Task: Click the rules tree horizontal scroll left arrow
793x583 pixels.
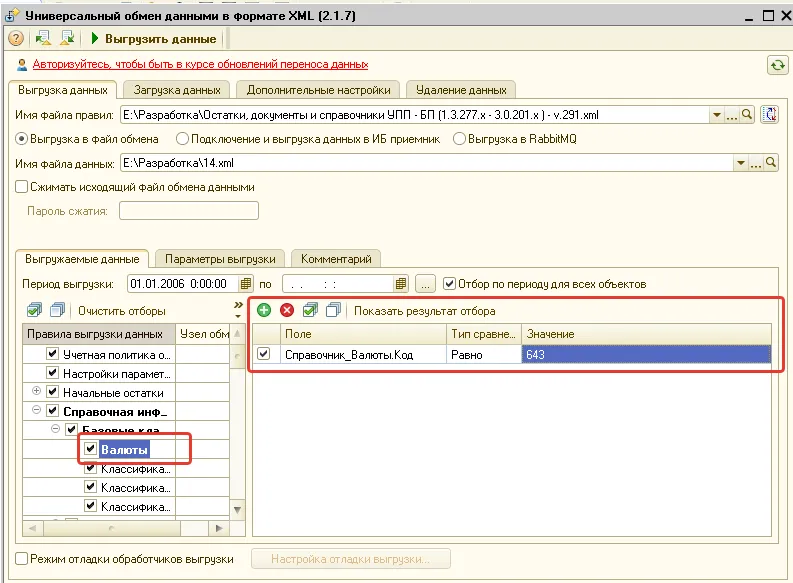Action: pos(33,528)
